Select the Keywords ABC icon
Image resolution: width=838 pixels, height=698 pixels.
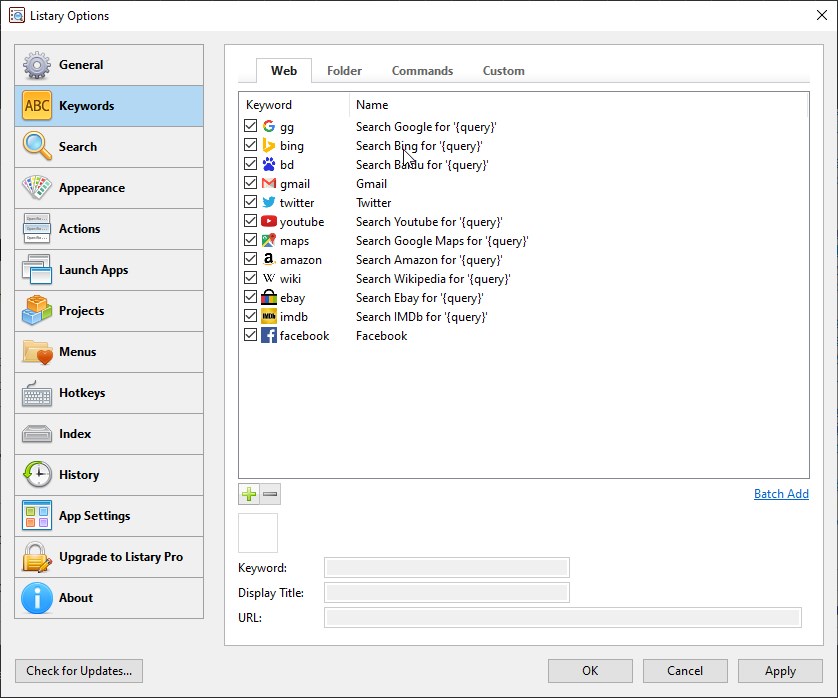(x=37, y=105)
